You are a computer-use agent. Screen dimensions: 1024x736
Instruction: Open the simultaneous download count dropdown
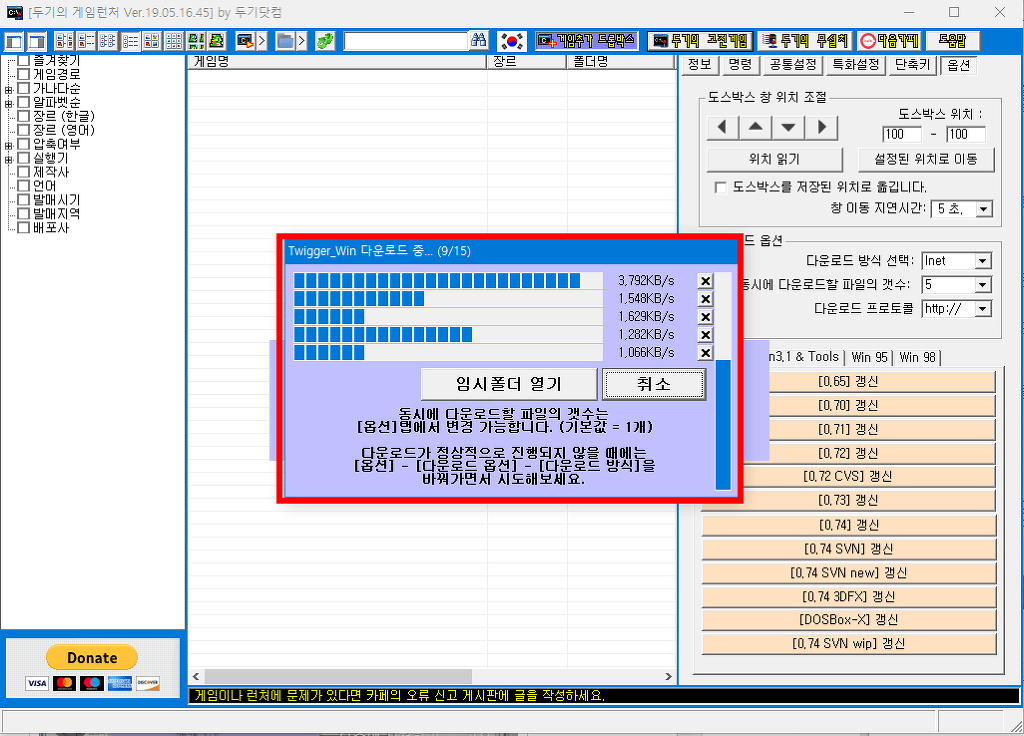point(983,285)
